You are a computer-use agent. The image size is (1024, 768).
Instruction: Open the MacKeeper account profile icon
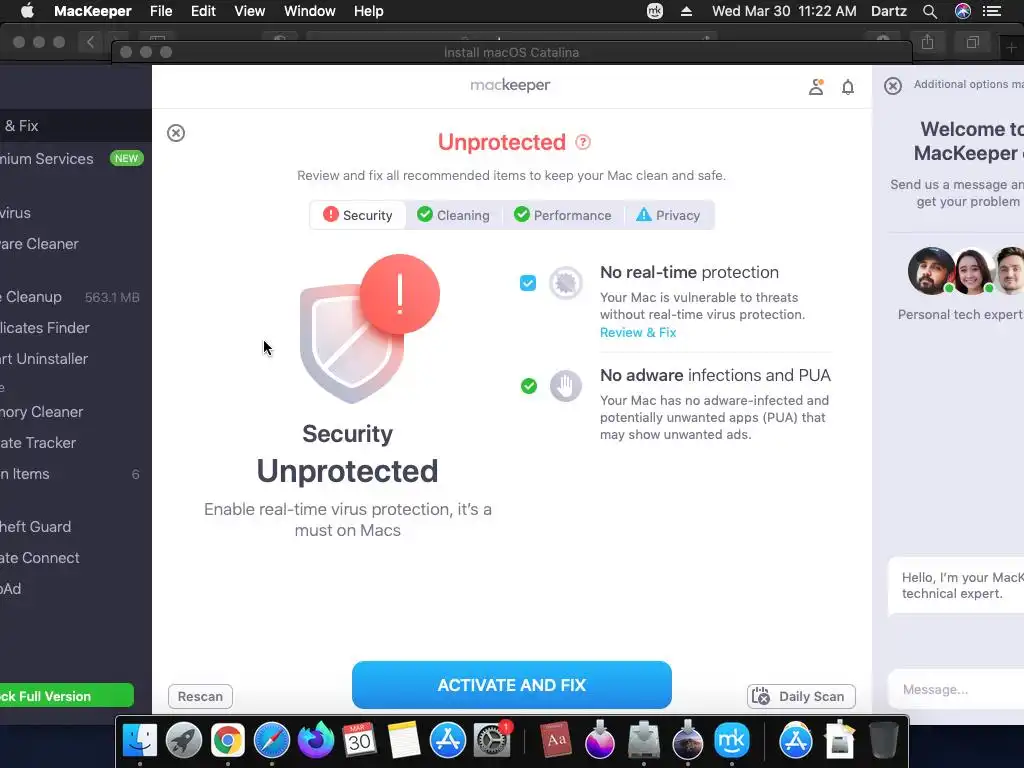pyautogui.click(x=816, y=87)
